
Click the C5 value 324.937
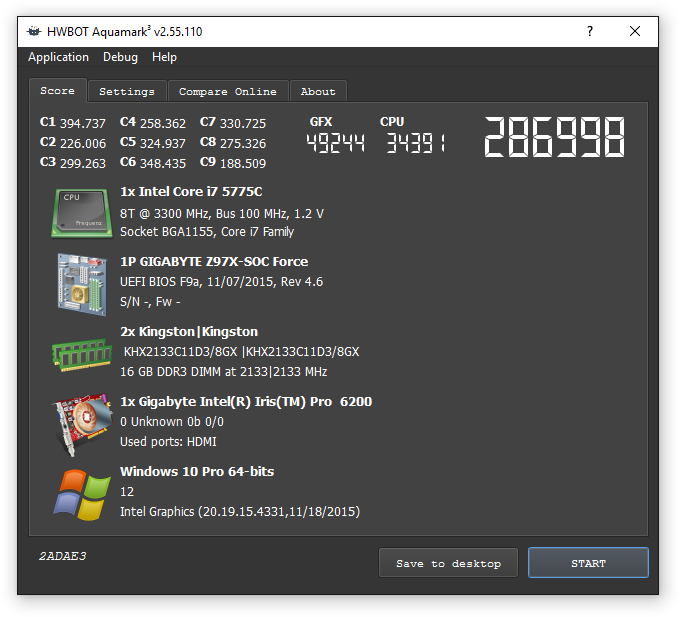tap(163, 144)
